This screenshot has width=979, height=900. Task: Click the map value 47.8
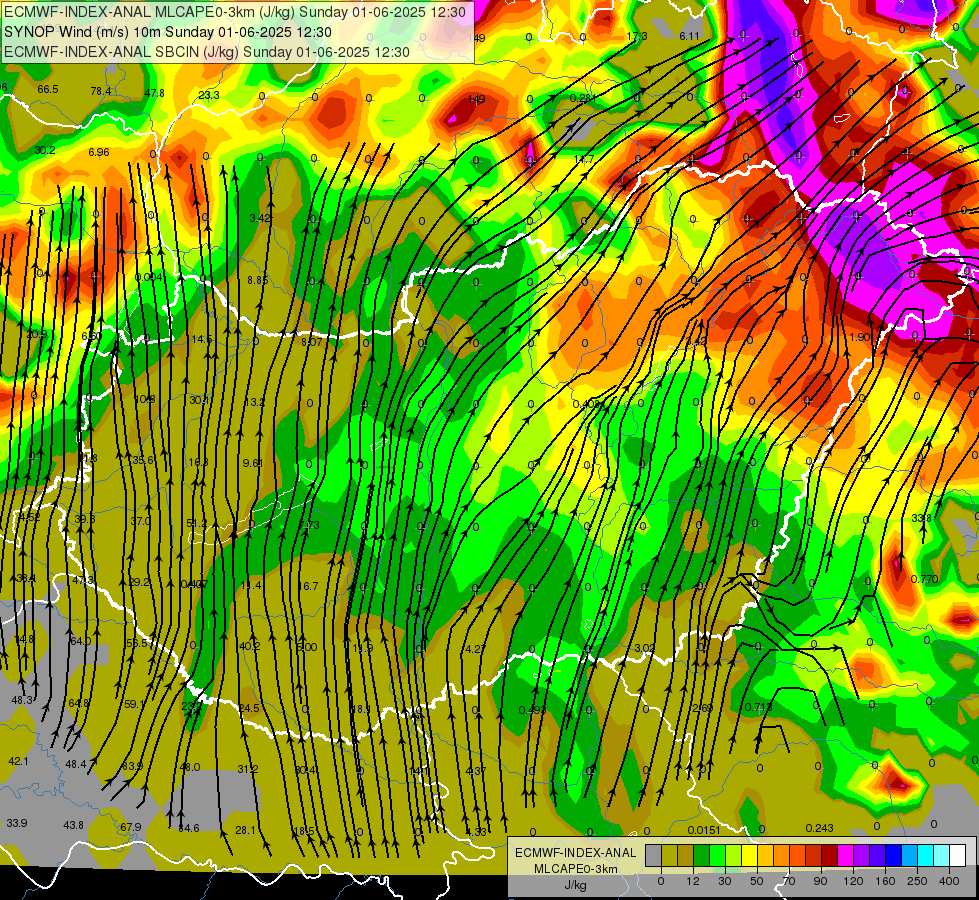(x=154, y=93)
